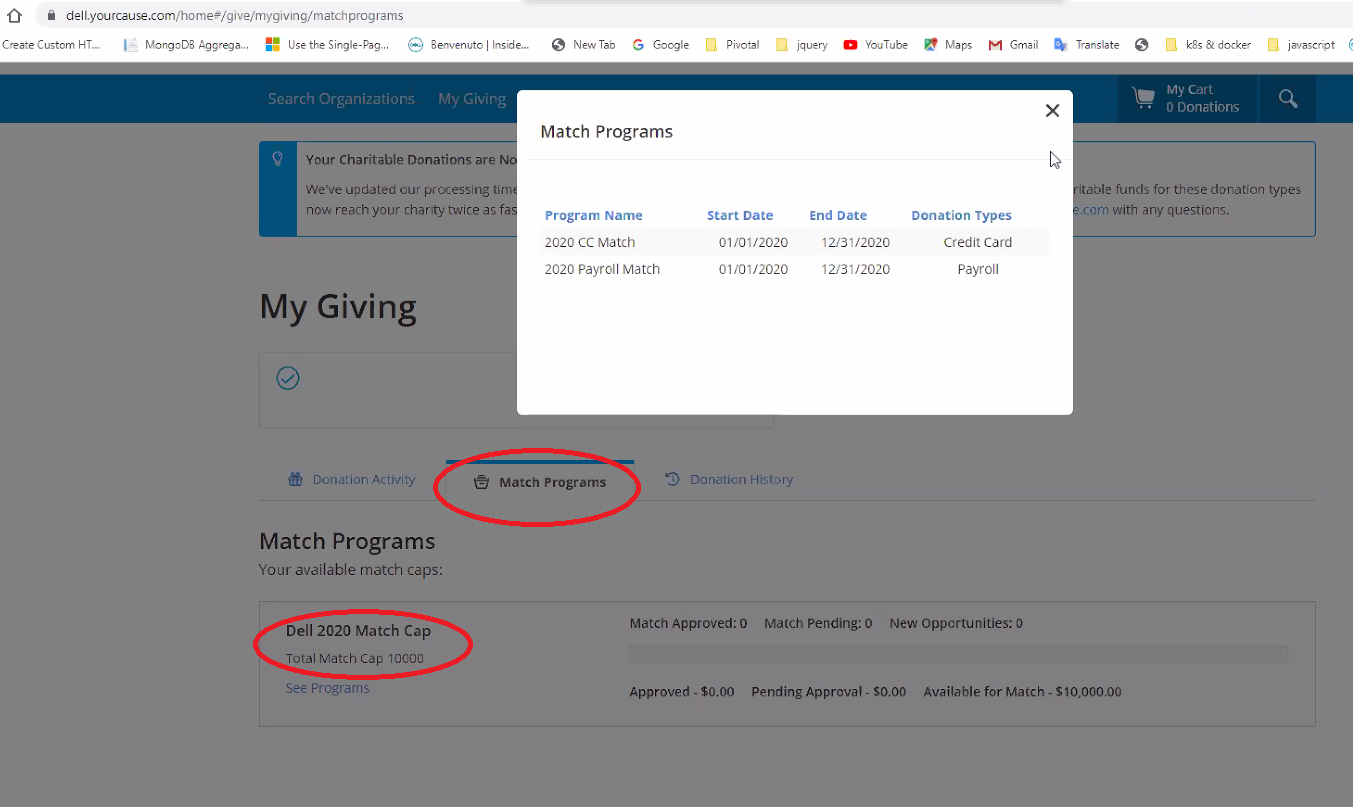The image size is (1353, 807).
Task: Click the See Programs link
Action: pos(327,688)
